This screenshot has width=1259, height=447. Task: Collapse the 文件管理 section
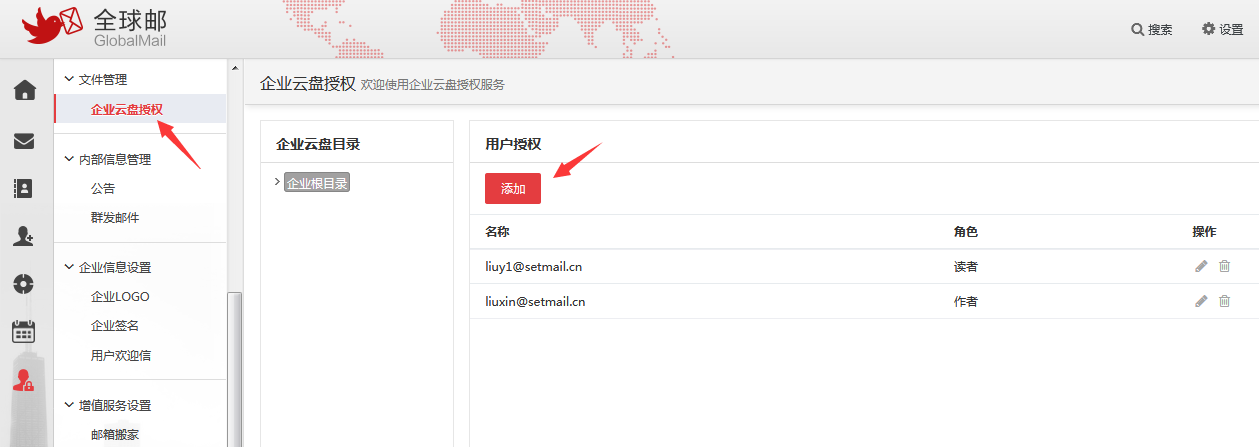point(69,78)
